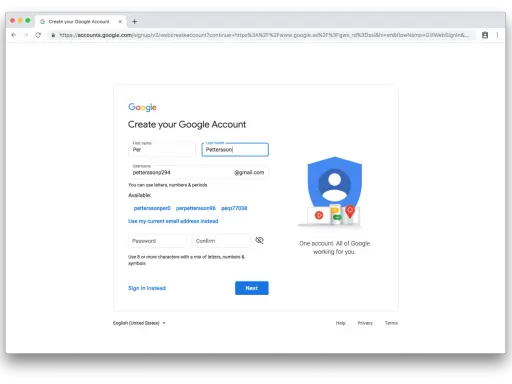Click the Next button
The width and height of the screenshot is (512, 384).
point(252,288)
